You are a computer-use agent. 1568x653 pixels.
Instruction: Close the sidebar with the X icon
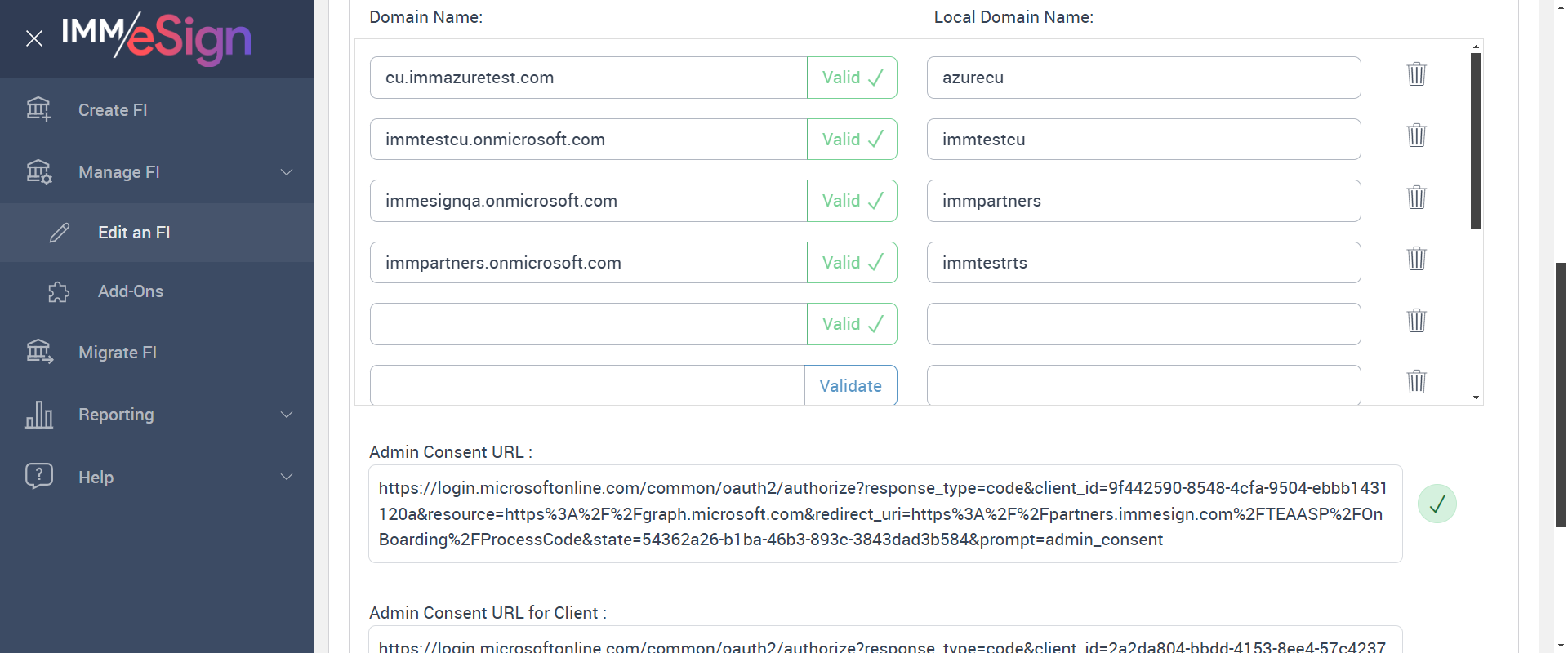click(x=34, y=38)
